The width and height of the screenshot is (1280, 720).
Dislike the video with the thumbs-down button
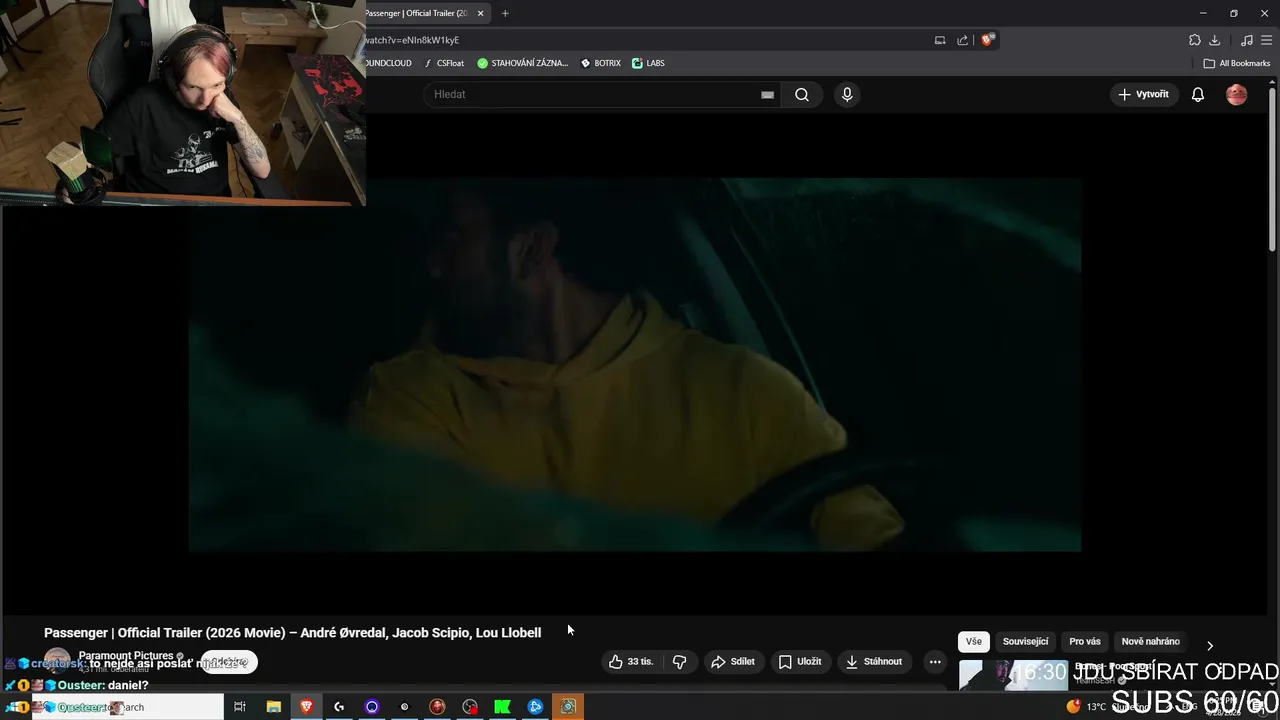coord(680,661)
